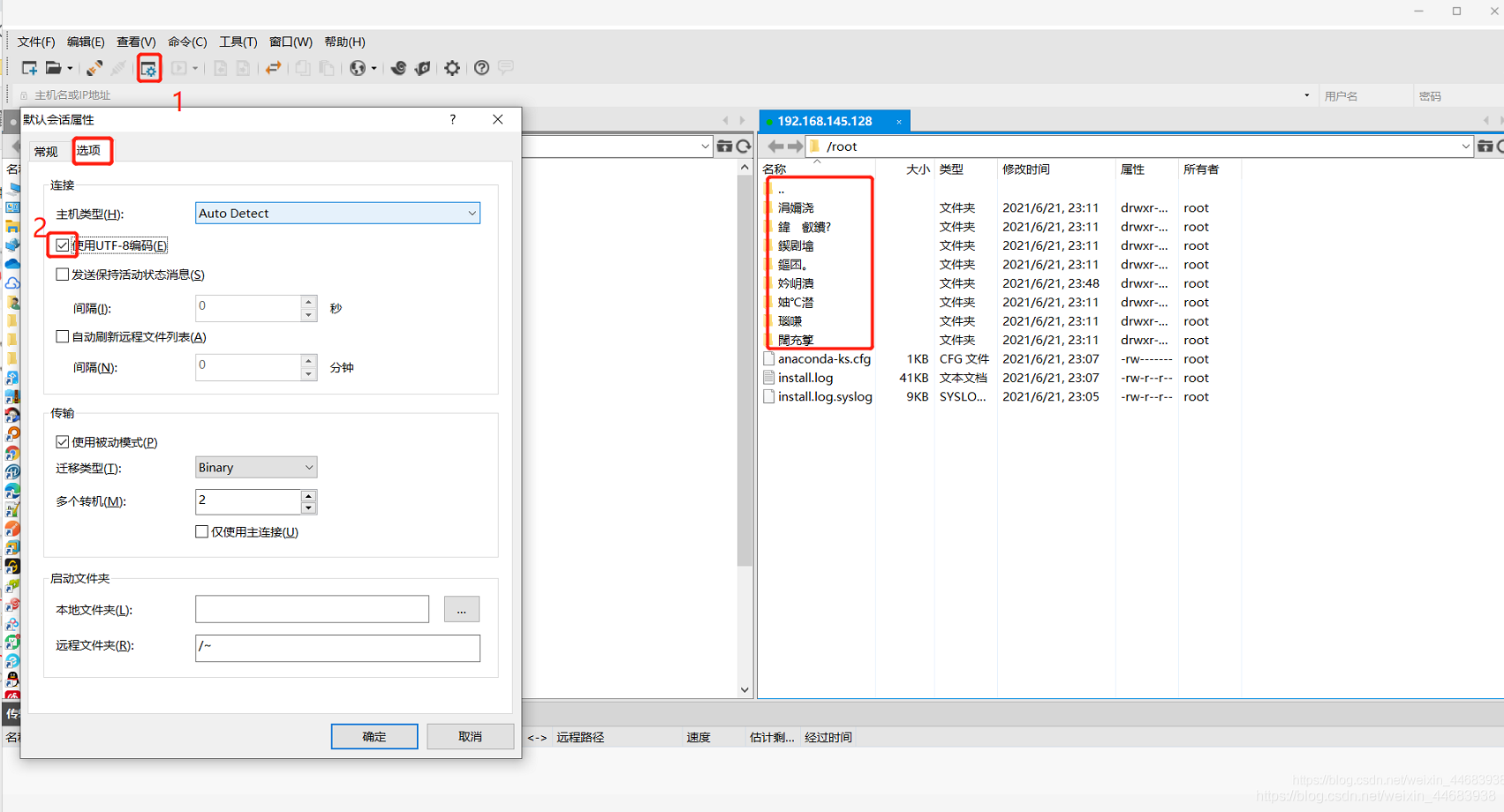Enable 仅使用主连接 checkbox
1504x812 pixels.
pyautogui.click(x=201, y=531)
